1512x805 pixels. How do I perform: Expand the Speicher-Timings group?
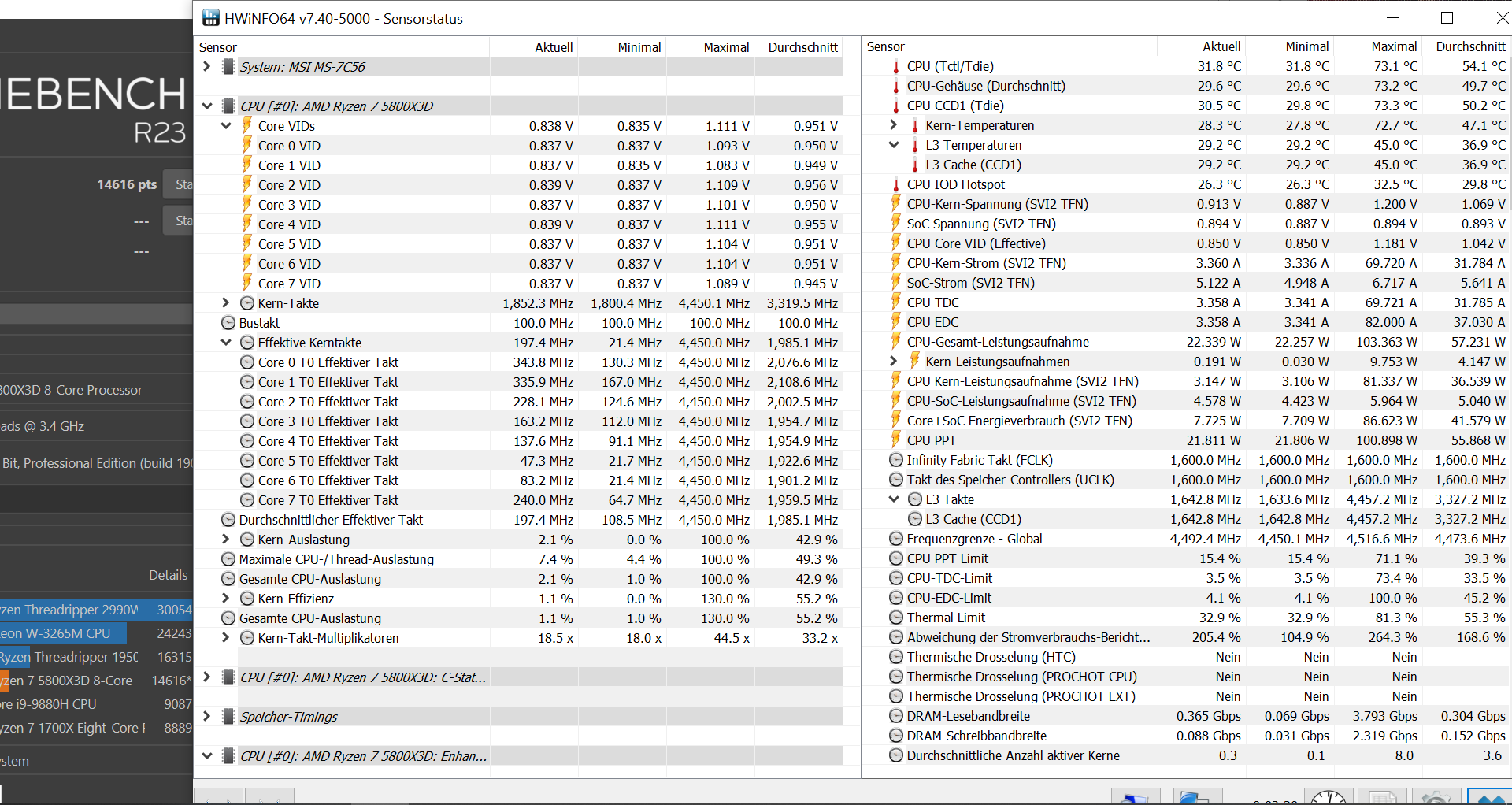206,716
